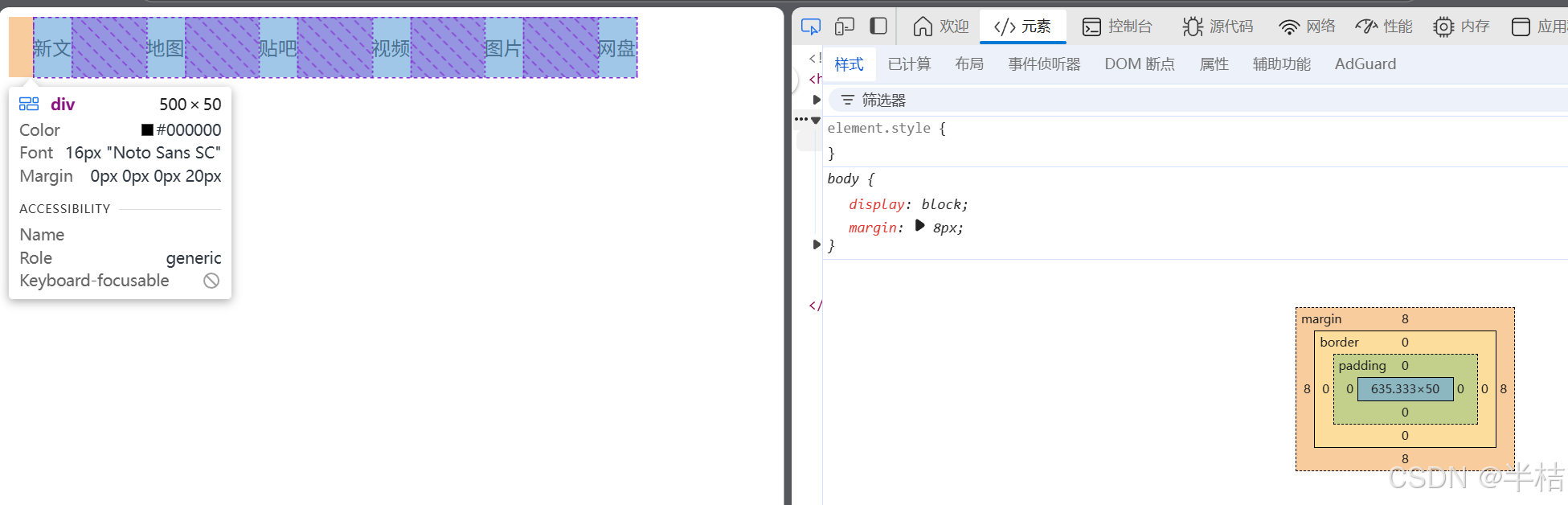Click the body selector in styles
This screenshot has height=505, width=1568.
pyautogui.click(x=843, y=179)
